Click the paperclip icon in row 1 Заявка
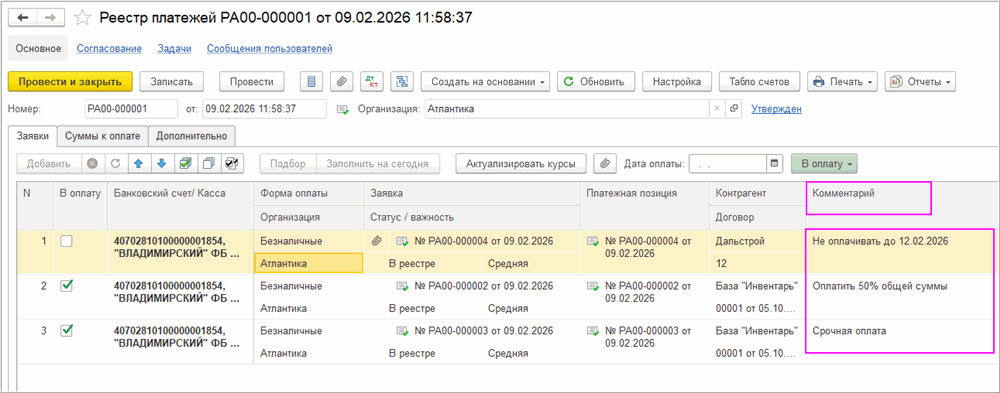This screenshot has width=1000, height=393. [376, 241]
